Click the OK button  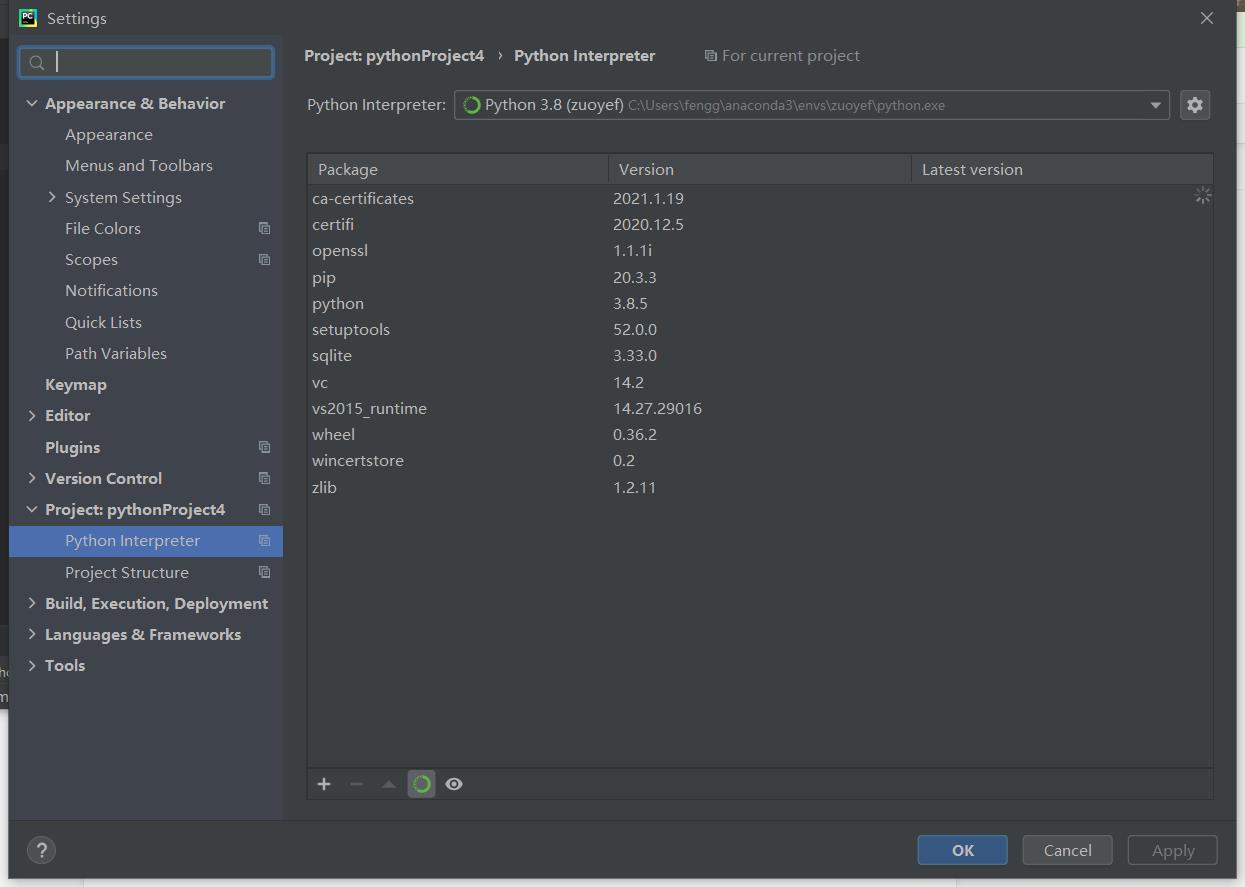click(x=962, y=850)
